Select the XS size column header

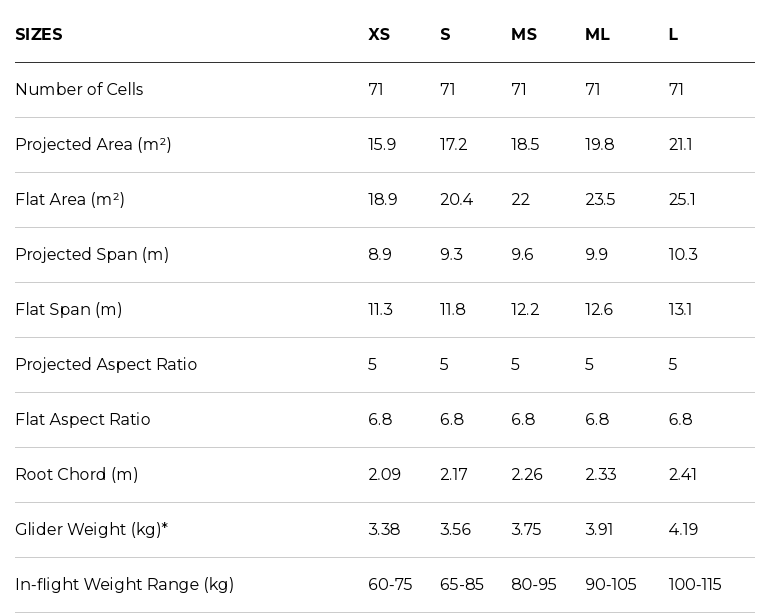(379, 34)
